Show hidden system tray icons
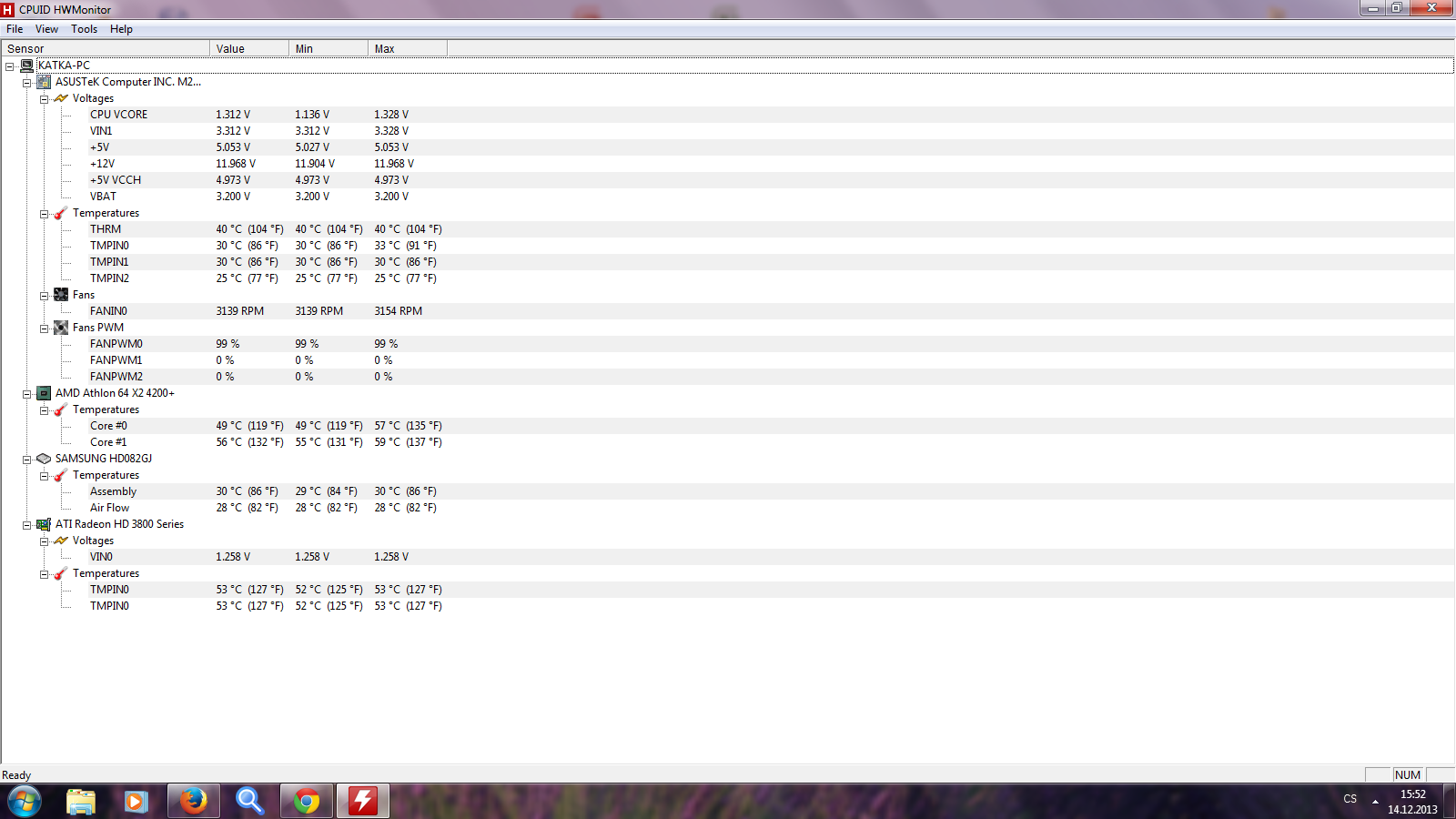 click(x=1375, y=802)
